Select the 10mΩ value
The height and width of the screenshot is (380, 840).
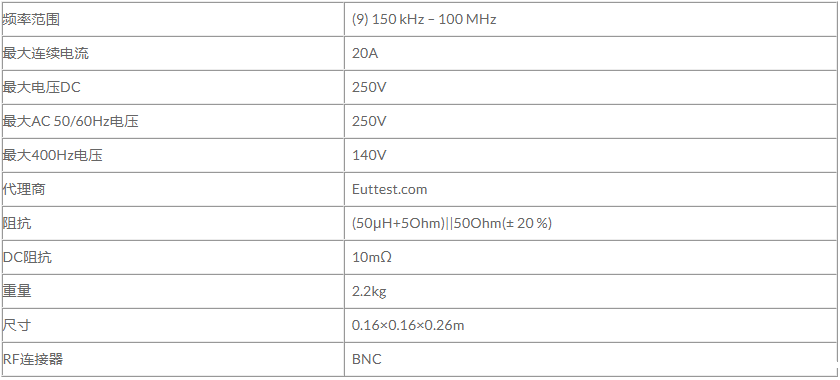371,257
